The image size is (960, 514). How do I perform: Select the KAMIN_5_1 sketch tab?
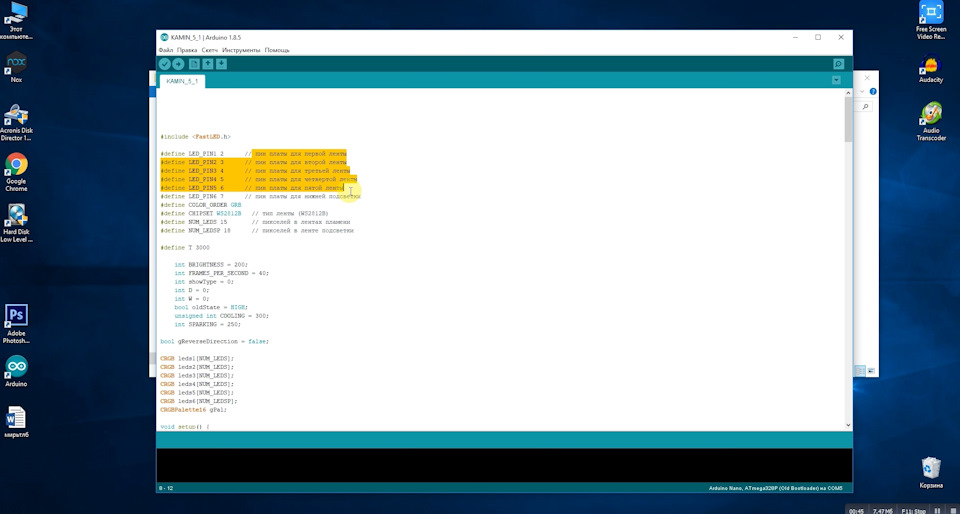pos(182,80)
